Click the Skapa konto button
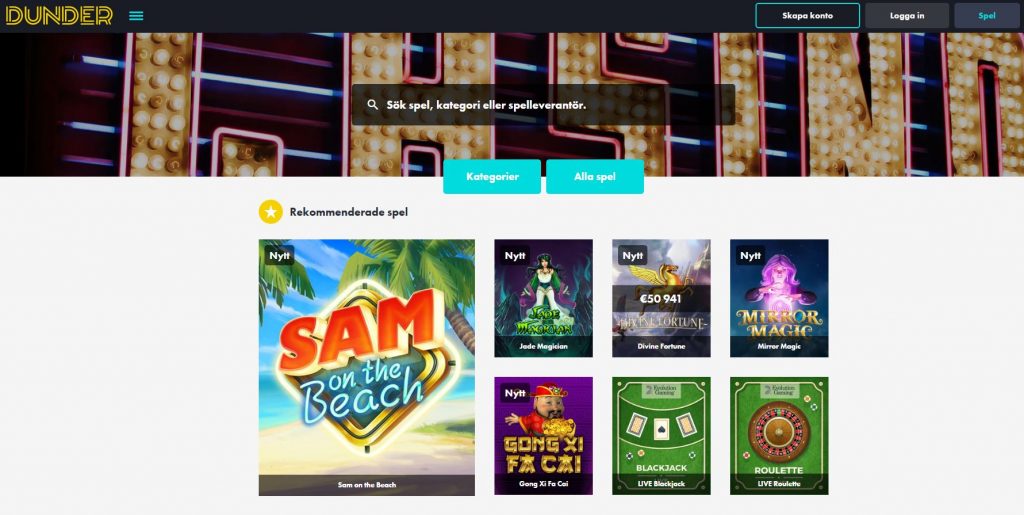This screenshot has width=1024, height=515. [807, 16]
